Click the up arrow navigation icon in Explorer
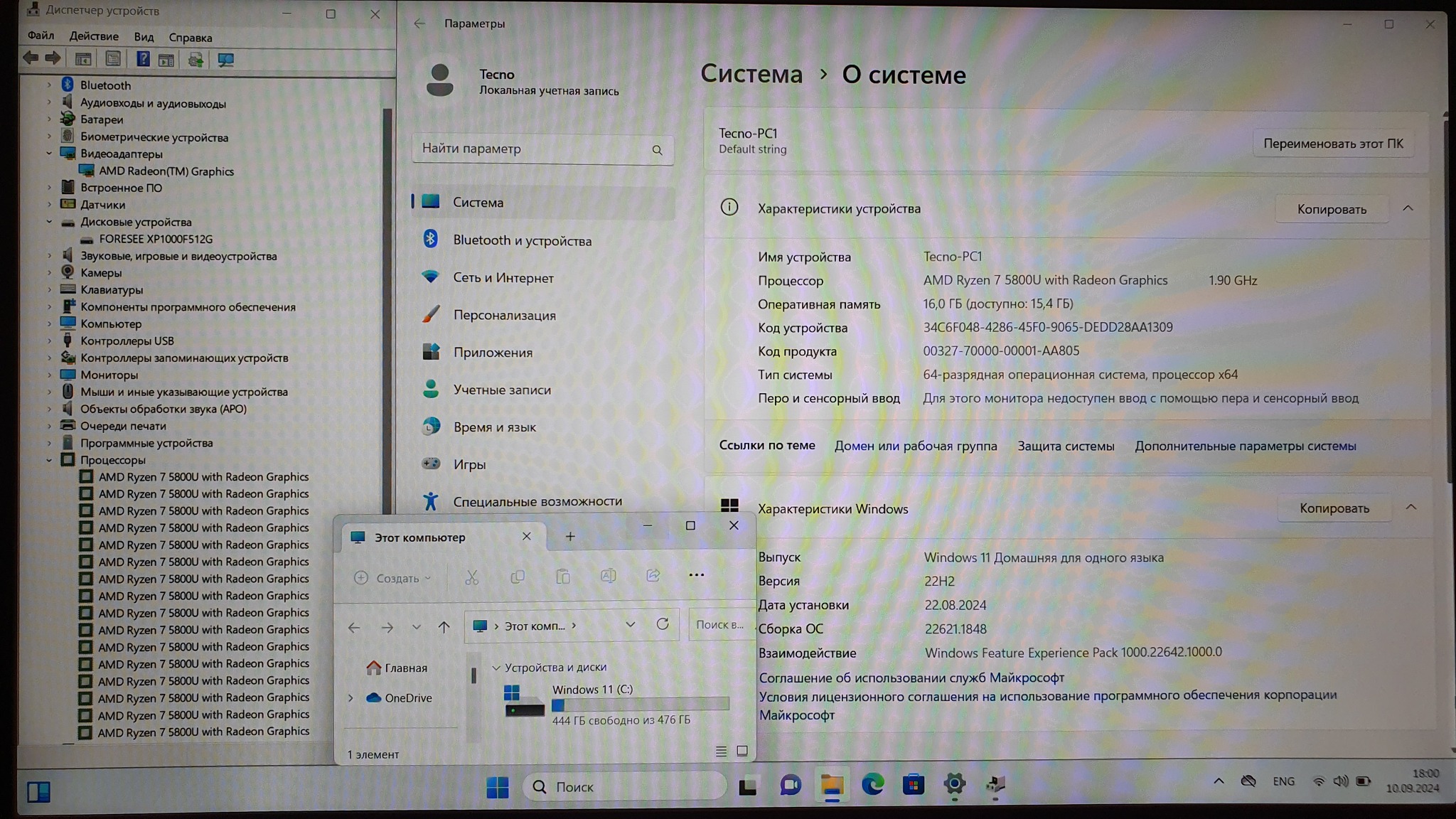This screenshot has width=1456, height=819. [x=444, y=626]
